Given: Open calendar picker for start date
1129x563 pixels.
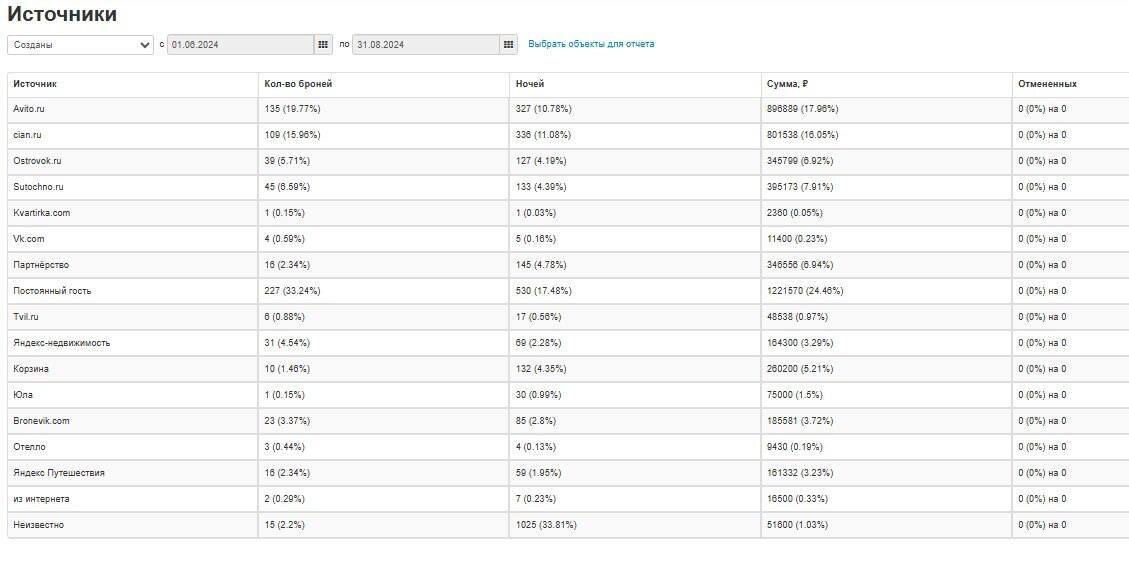Looking at the screenshot, I should click(323, 44).
